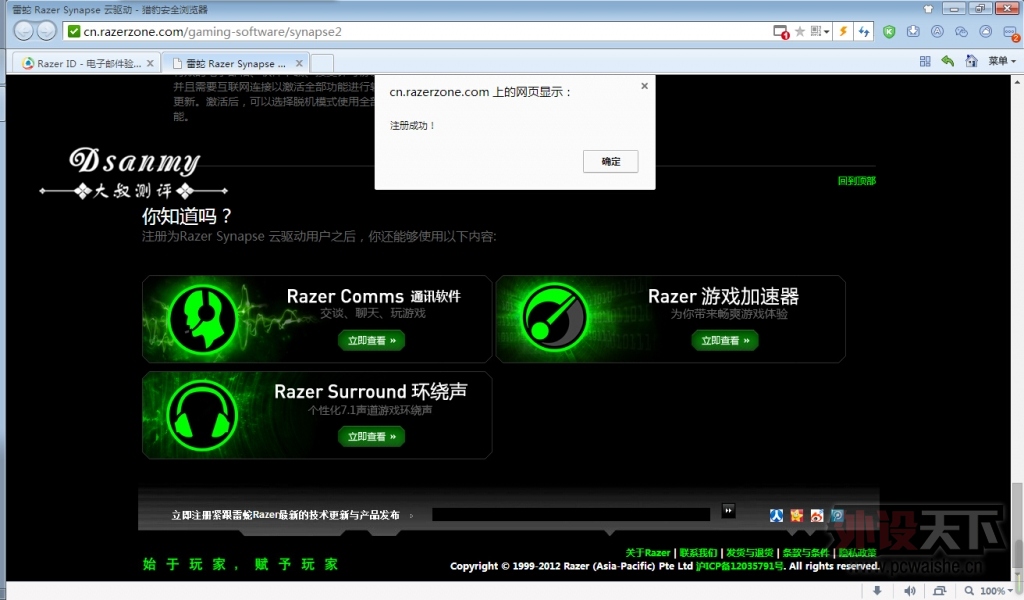Click the QR code icon in address bar
Screen dimensions: 1024x600
(x=816, y=31)
